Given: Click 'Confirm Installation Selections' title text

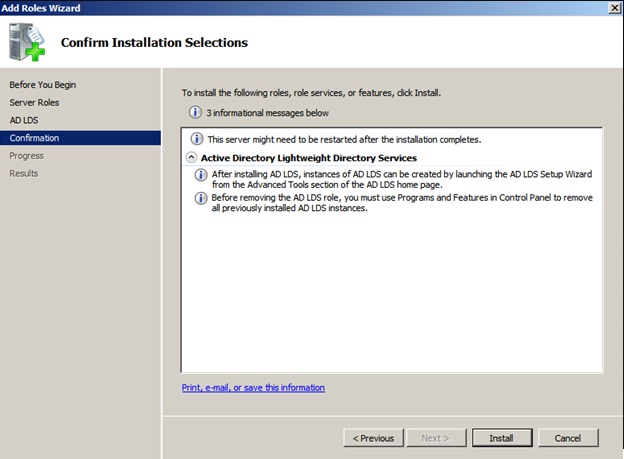Looking at the screenshot, I should pyautogui.click(x=154, y=42).
